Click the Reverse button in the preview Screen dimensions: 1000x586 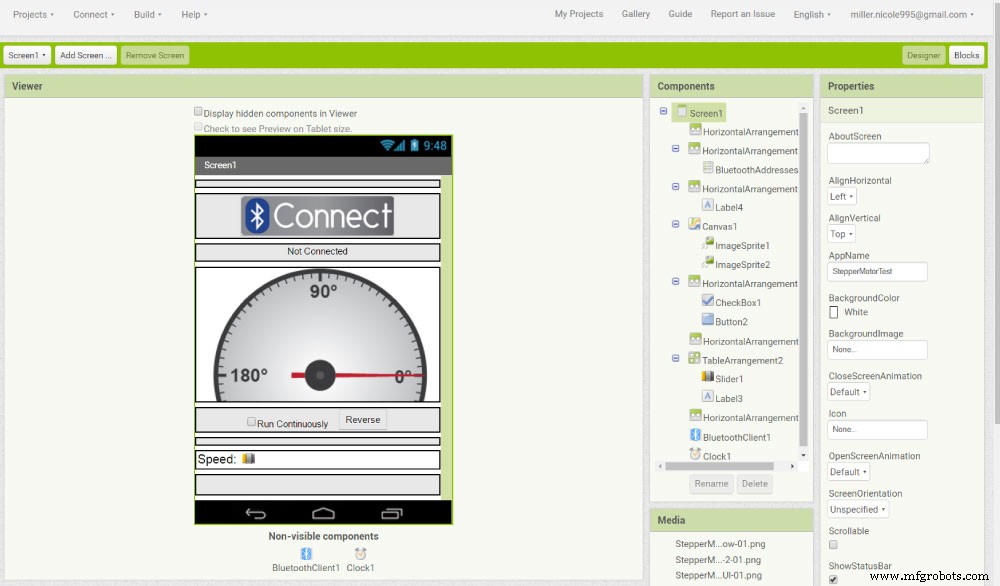[x=362, y=420]
